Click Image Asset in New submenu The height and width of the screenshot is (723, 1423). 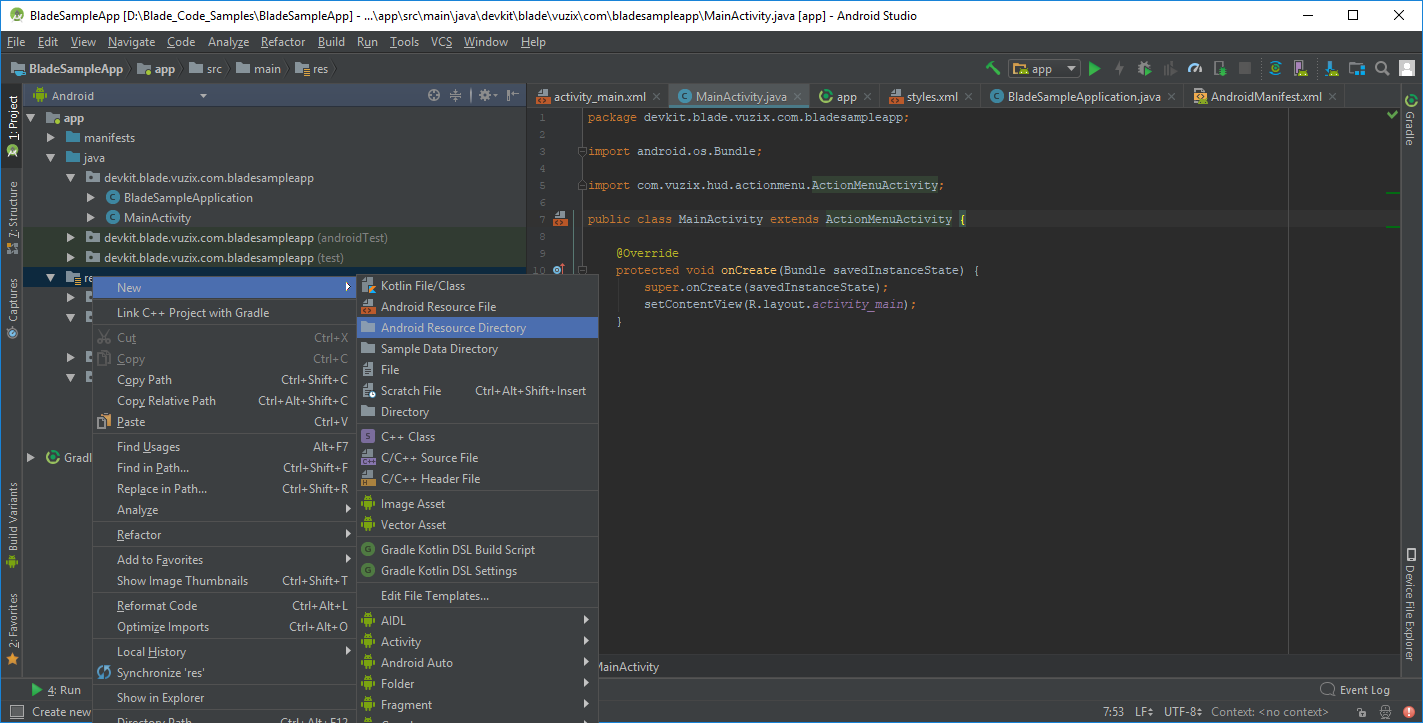pyautogui.click(x=477, y=504)
